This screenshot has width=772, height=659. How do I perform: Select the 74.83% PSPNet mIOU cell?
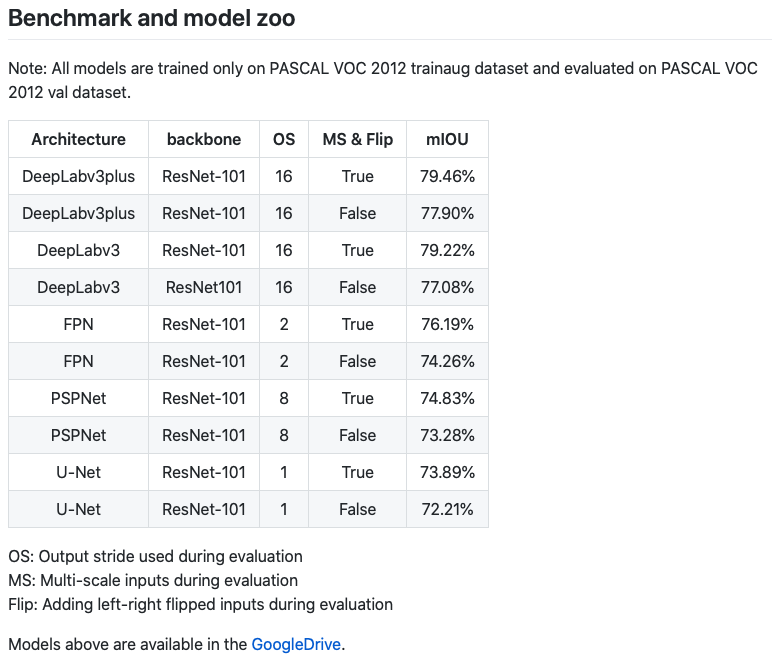(x=447, y=398)
